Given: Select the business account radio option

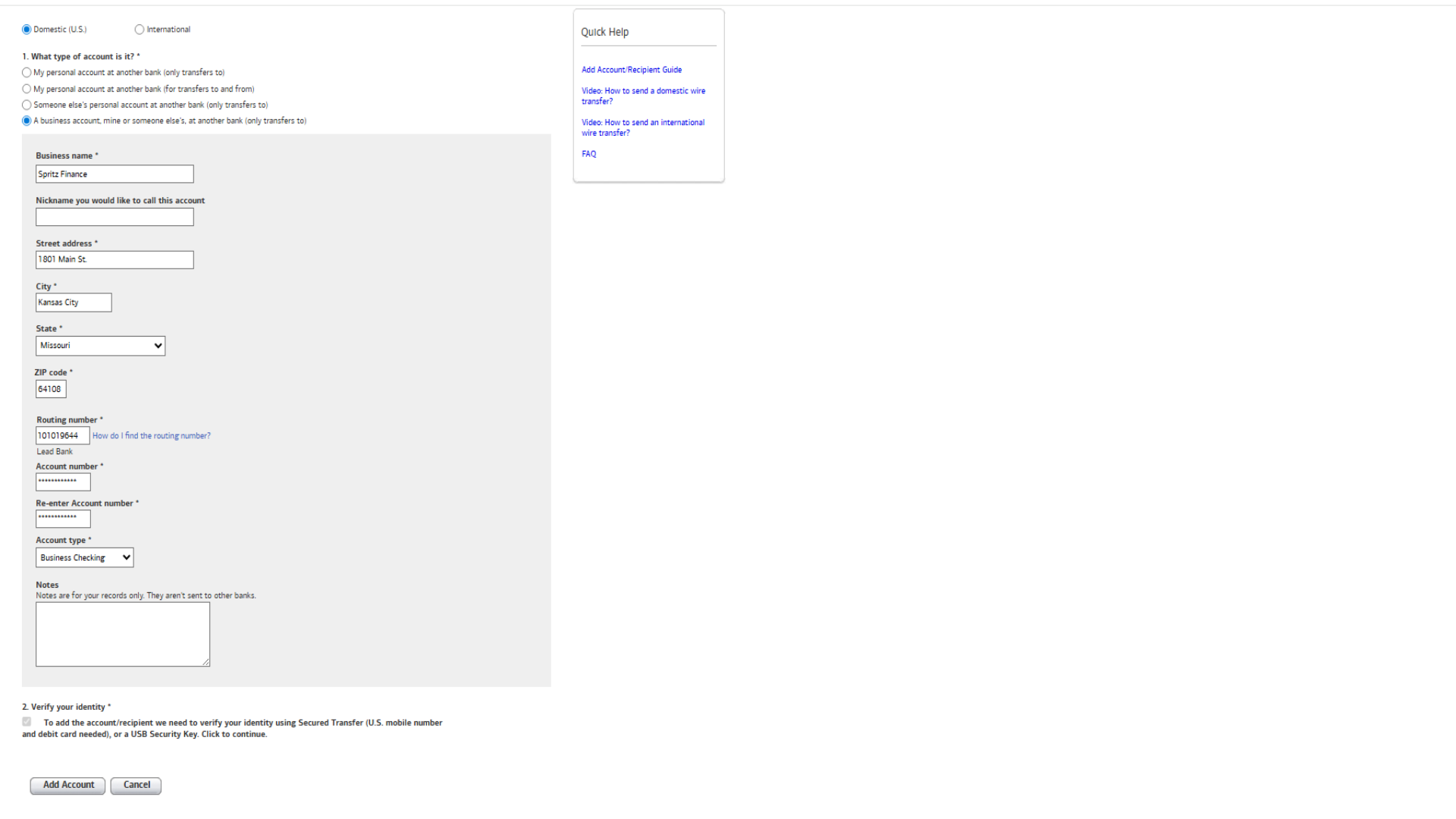Looking at the screenshot, I should 27,121.
